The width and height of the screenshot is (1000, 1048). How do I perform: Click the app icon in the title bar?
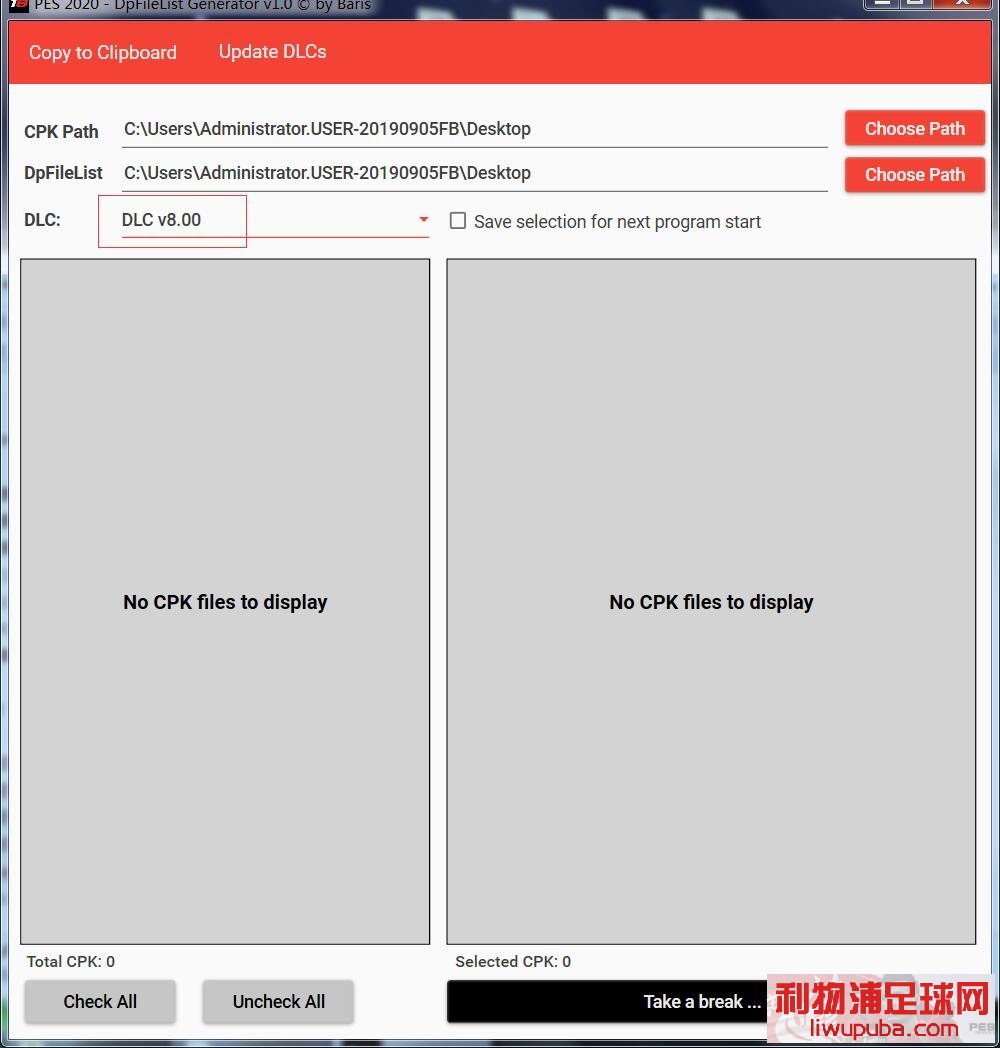18,5
